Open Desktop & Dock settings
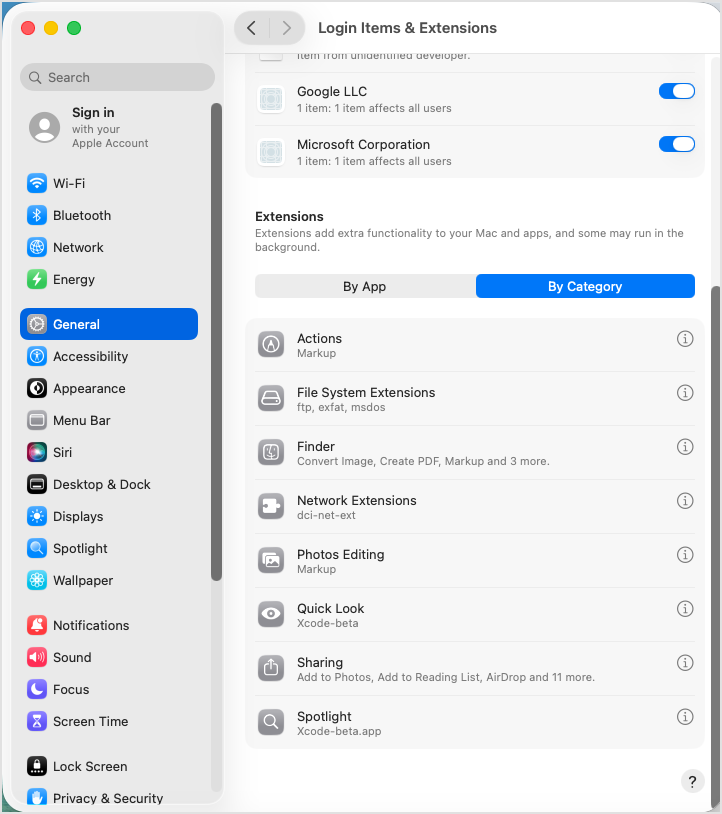 tap(101, 485)
